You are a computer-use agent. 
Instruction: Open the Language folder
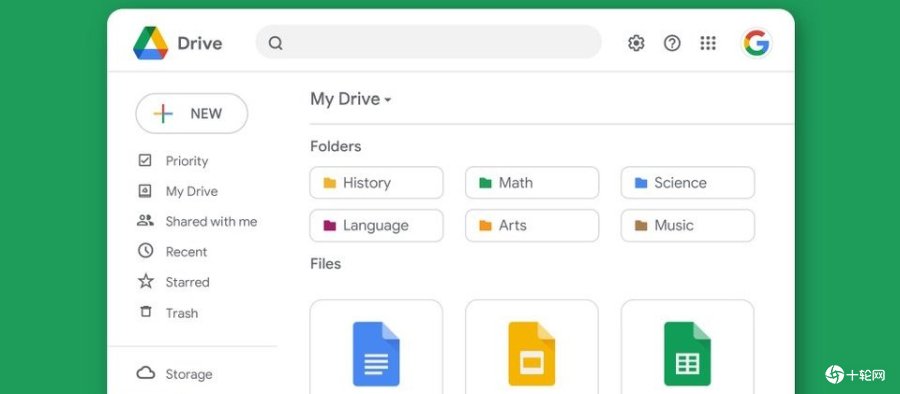(377, 225)
